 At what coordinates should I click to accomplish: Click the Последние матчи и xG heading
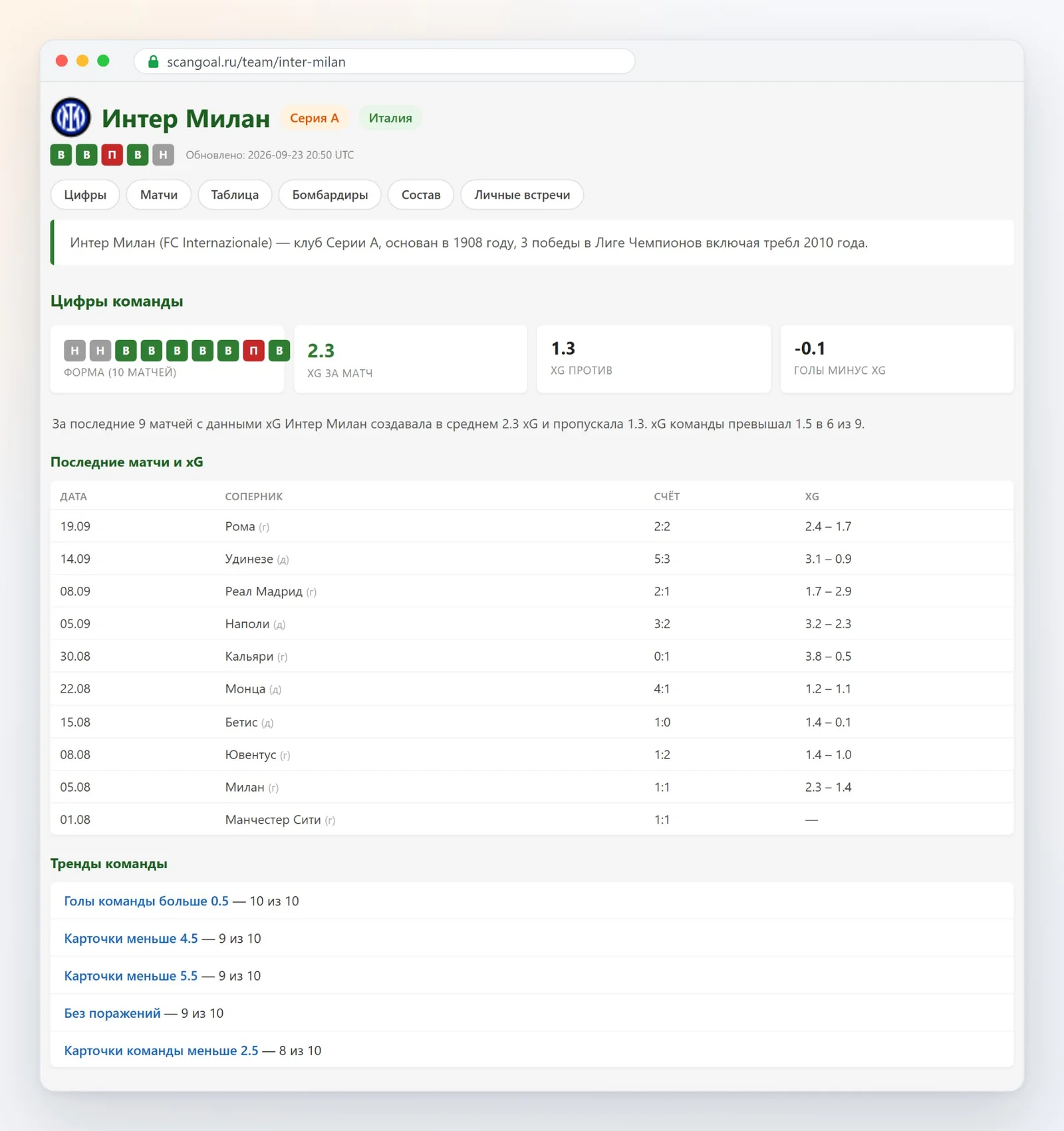(x=127, y=462)
